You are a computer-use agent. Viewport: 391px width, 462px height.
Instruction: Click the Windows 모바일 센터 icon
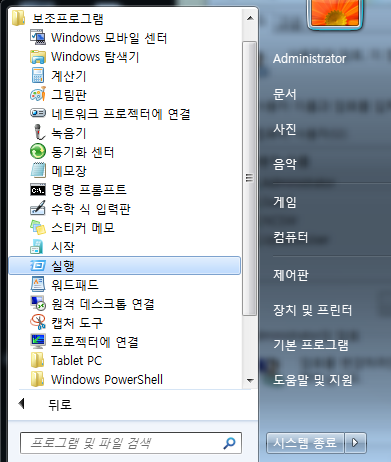38,37
